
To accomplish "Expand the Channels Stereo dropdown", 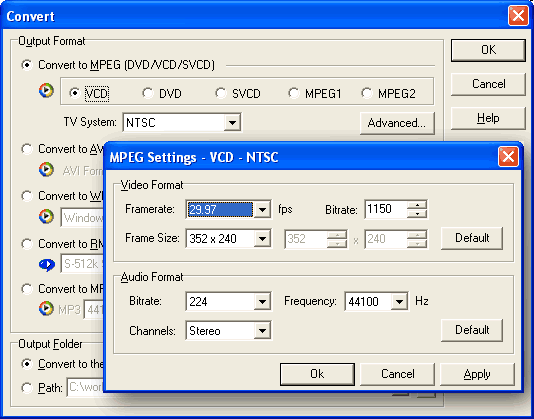I will 262,330.
